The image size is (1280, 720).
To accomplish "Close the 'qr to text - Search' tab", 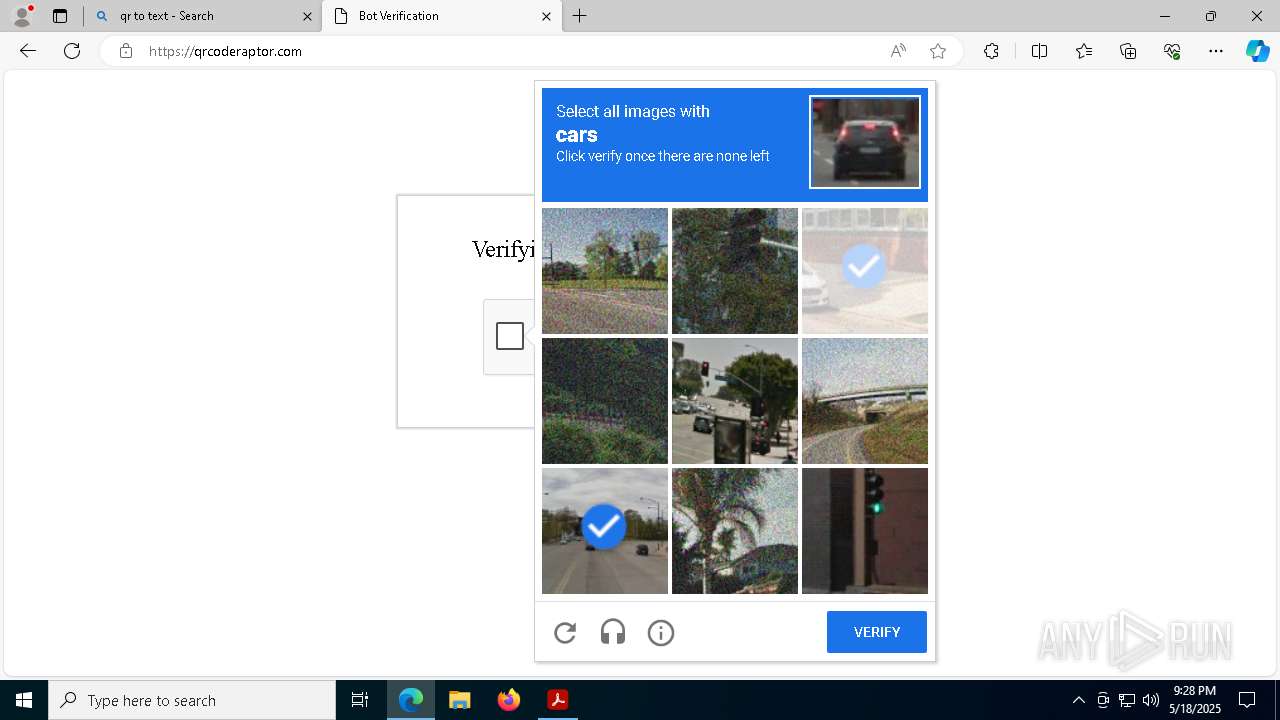I will coord(307,16).
